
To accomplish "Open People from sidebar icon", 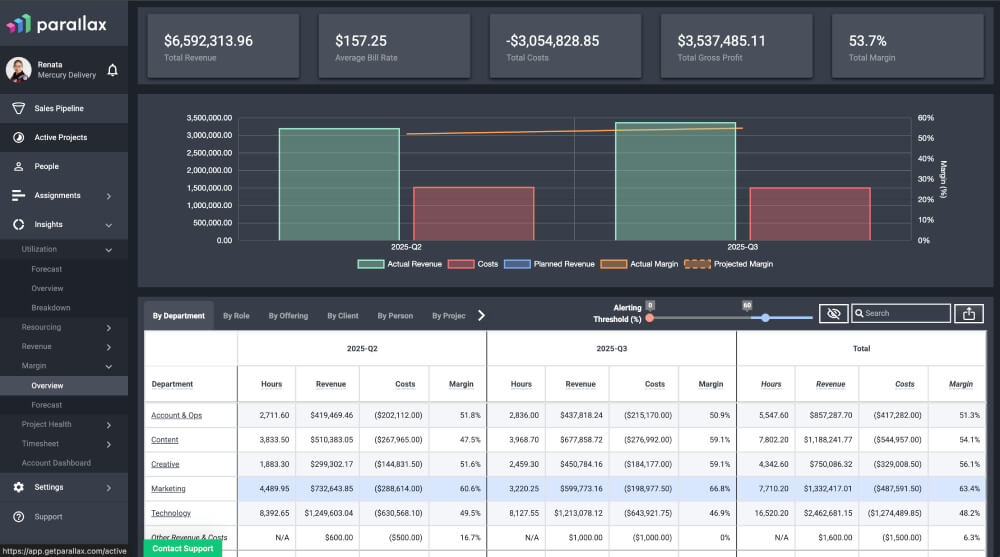I will [x=18, y=166].
